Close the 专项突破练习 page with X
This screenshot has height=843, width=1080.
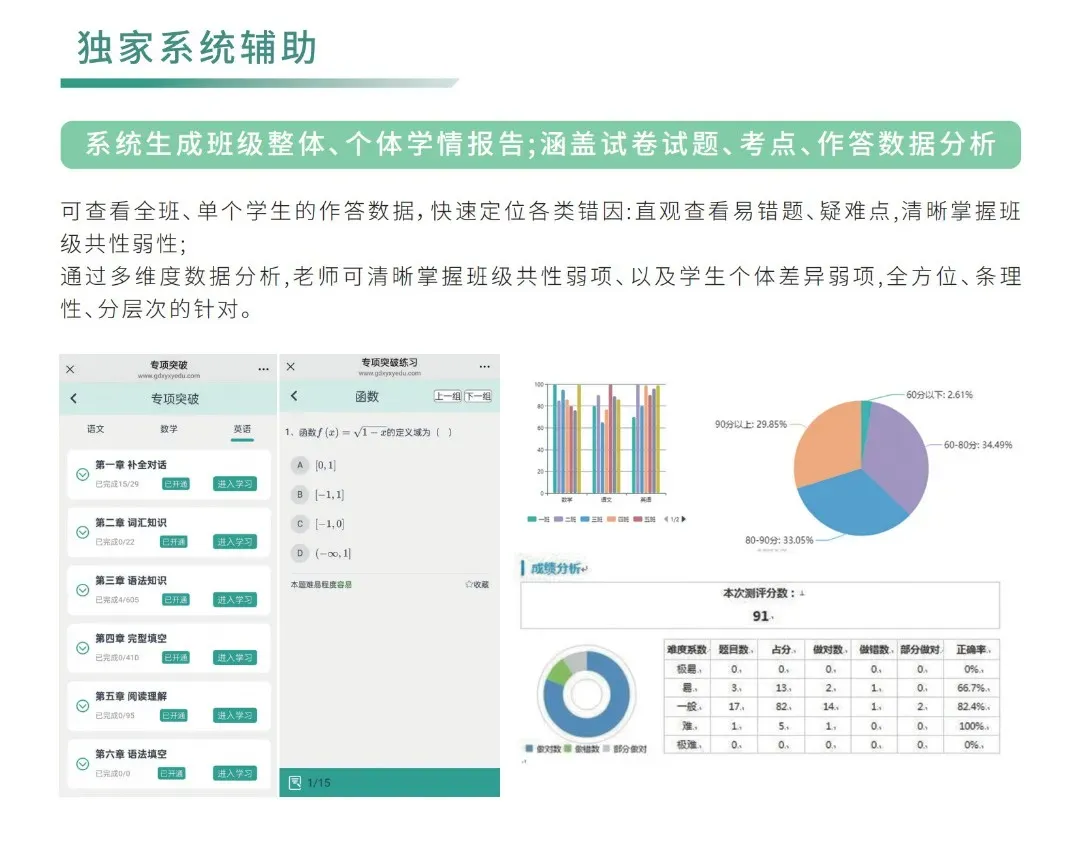[291, 367]
